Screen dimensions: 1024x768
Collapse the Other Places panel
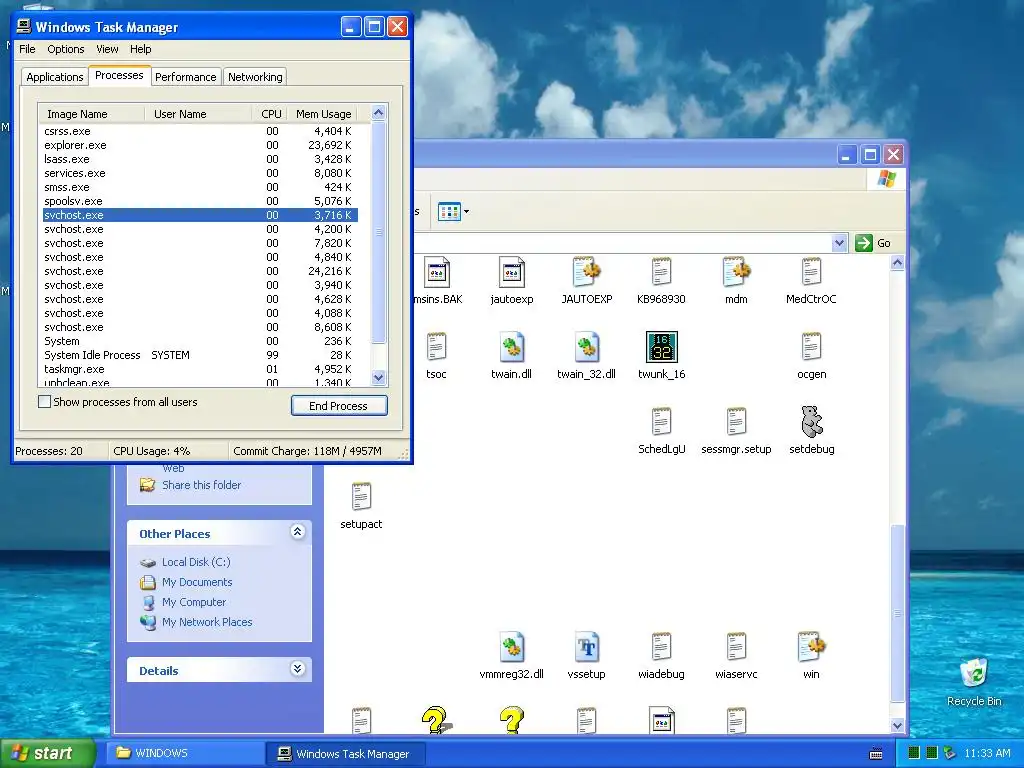(x=297, y=532)
